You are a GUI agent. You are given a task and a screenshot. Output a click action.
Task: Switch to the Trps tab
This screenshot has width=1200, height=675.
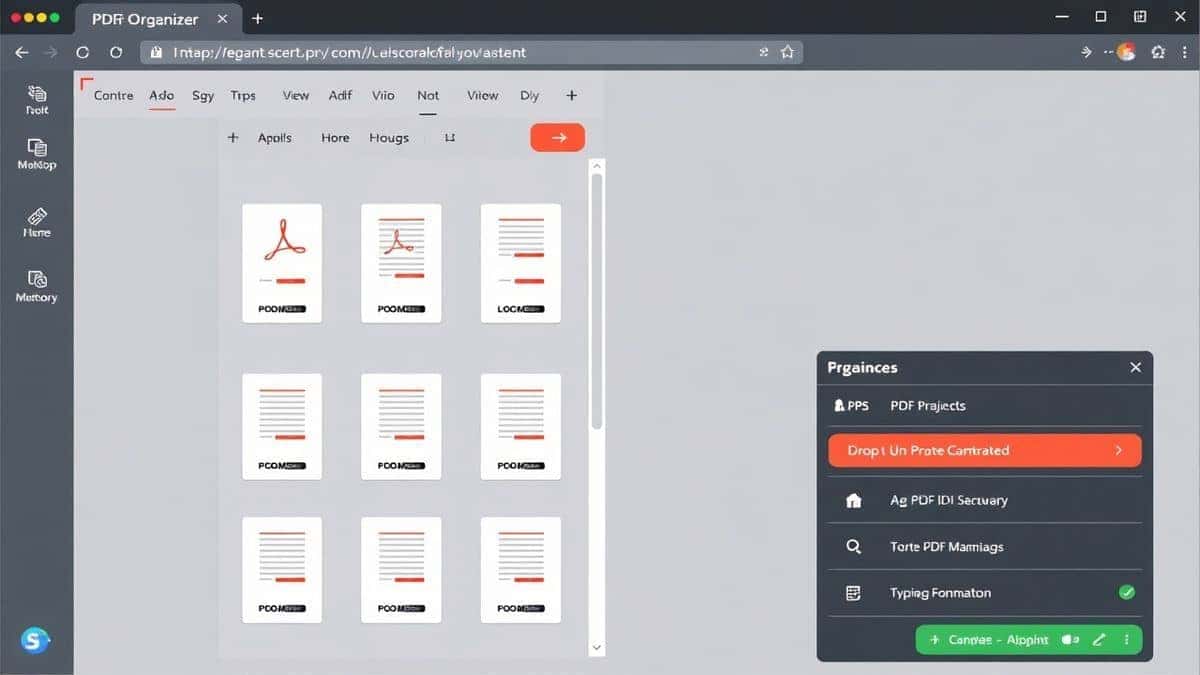[243, 96]
